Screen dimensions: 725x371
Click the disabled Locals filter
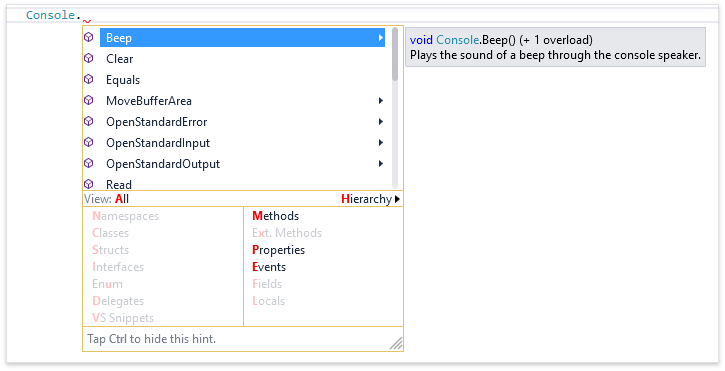pyautogui.click(x=268, y=301)
